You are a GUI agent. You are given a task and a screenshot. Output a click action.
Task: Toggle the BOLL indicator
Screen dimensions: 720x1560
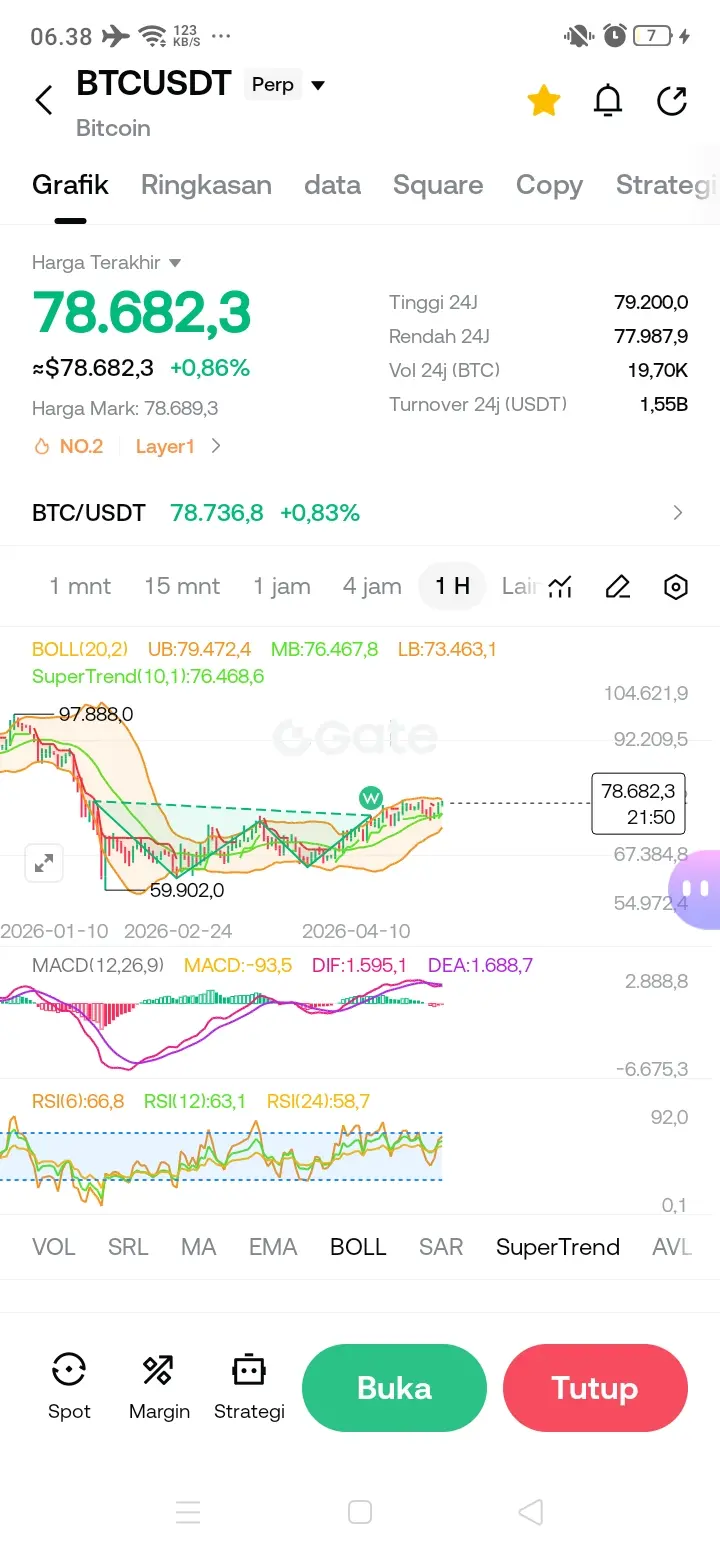pos(358,1247)
